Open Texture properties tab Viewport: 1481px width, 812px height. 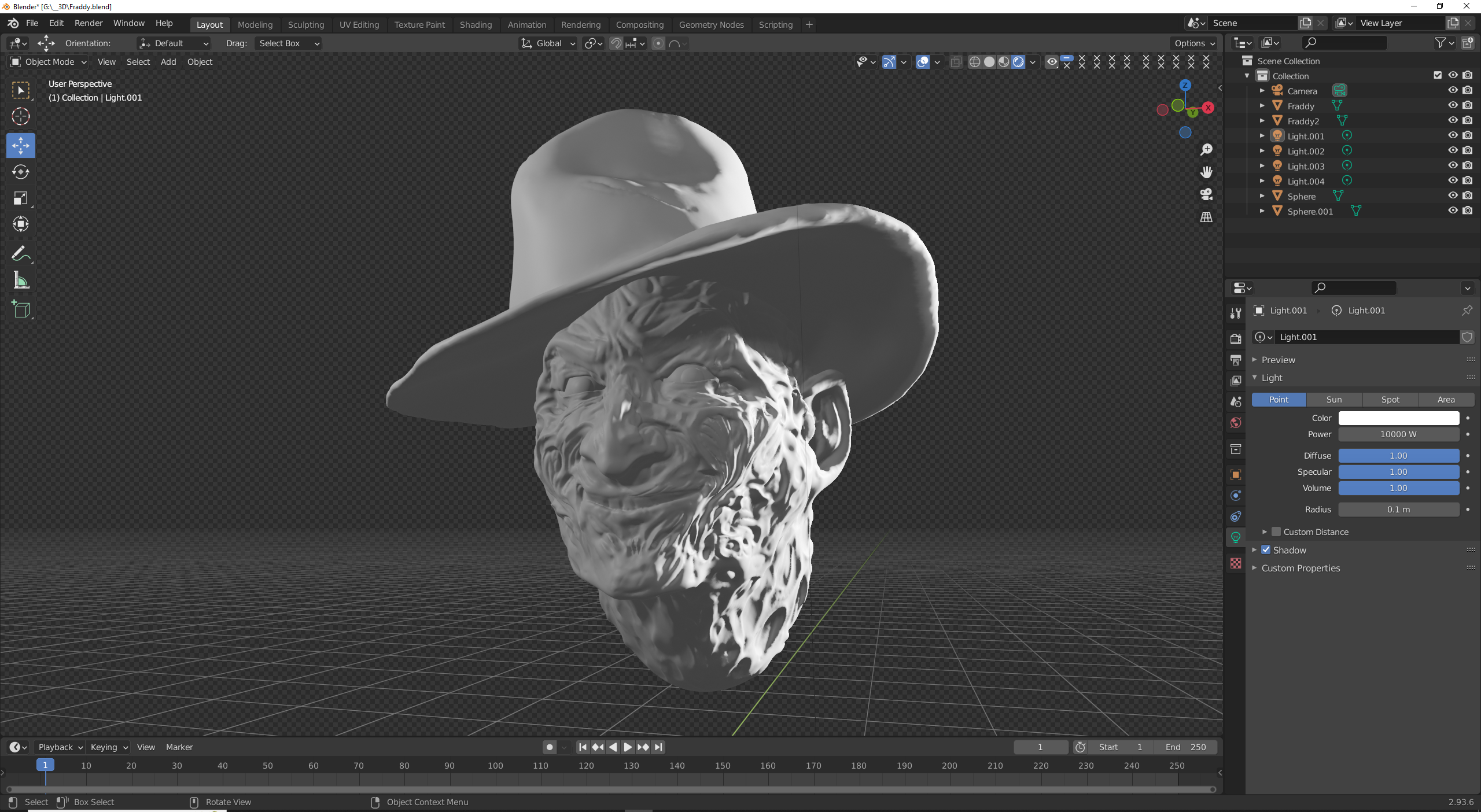(x=1236, y=563)
